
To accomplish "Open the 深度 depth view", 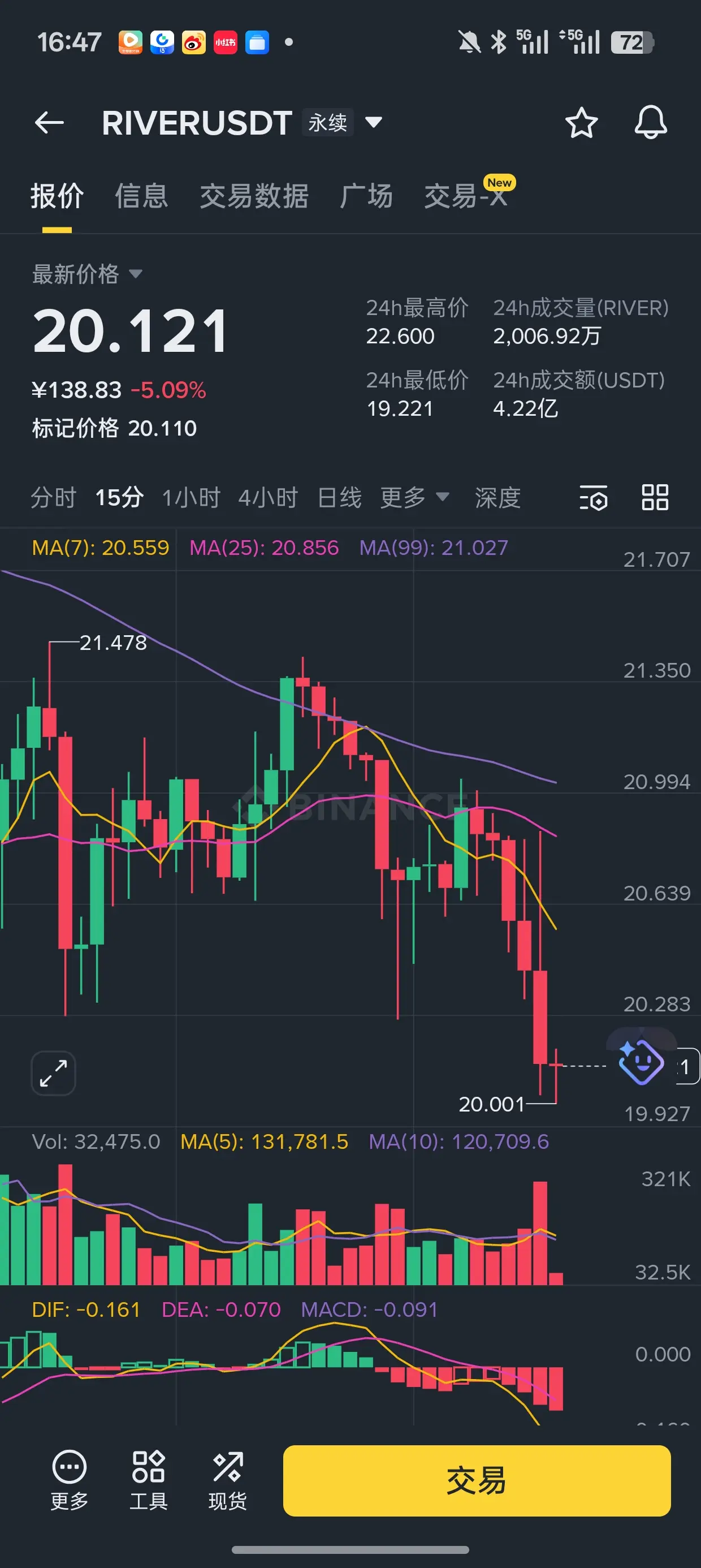I will tap(497, 497).
